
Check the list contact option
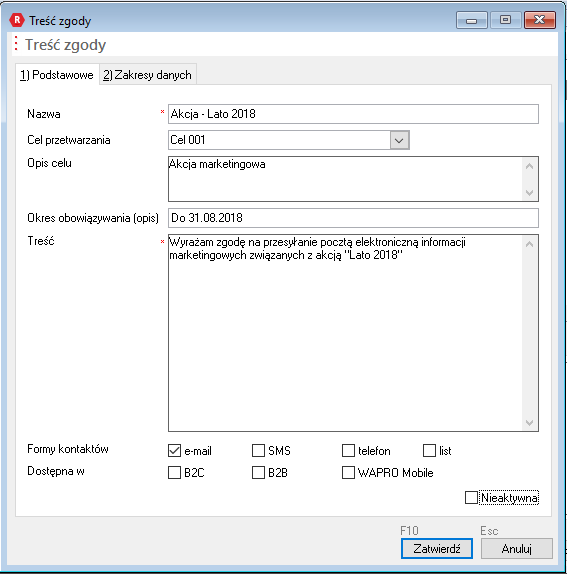429,450
